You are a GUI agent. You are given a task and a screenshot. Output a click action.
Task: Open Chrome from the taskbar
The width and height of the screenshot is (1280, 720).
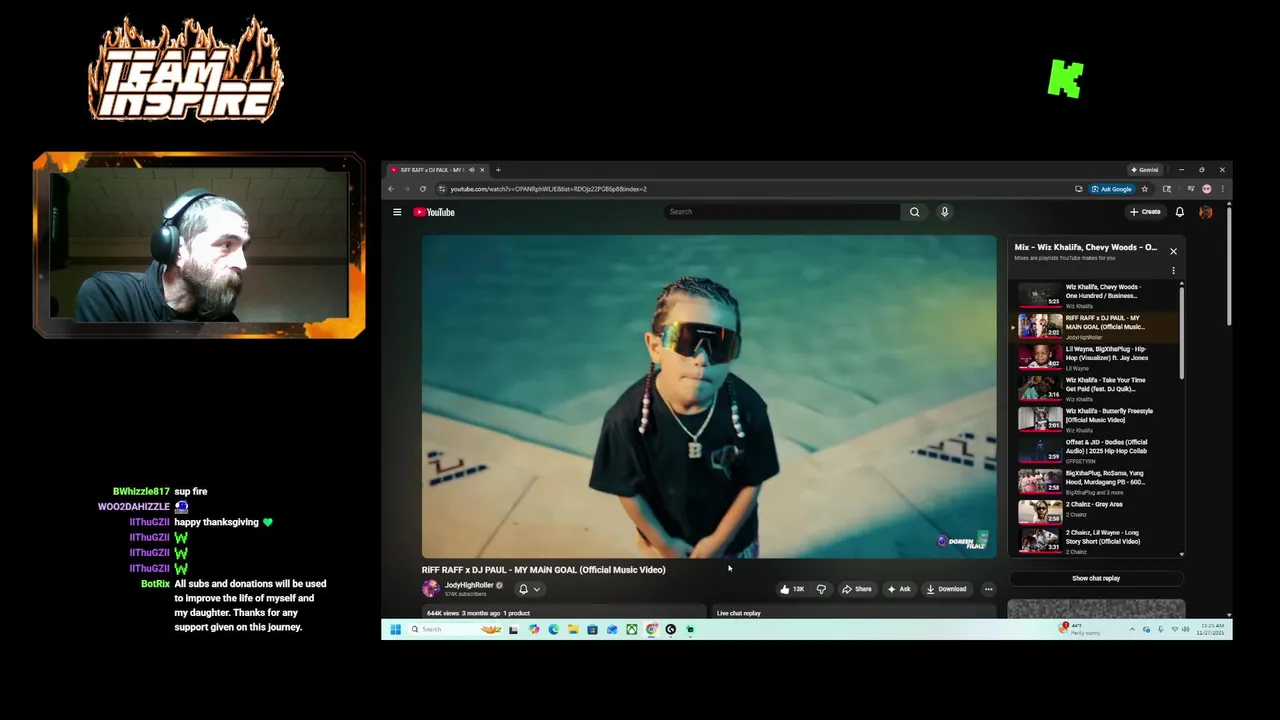(x=651, y=629)
